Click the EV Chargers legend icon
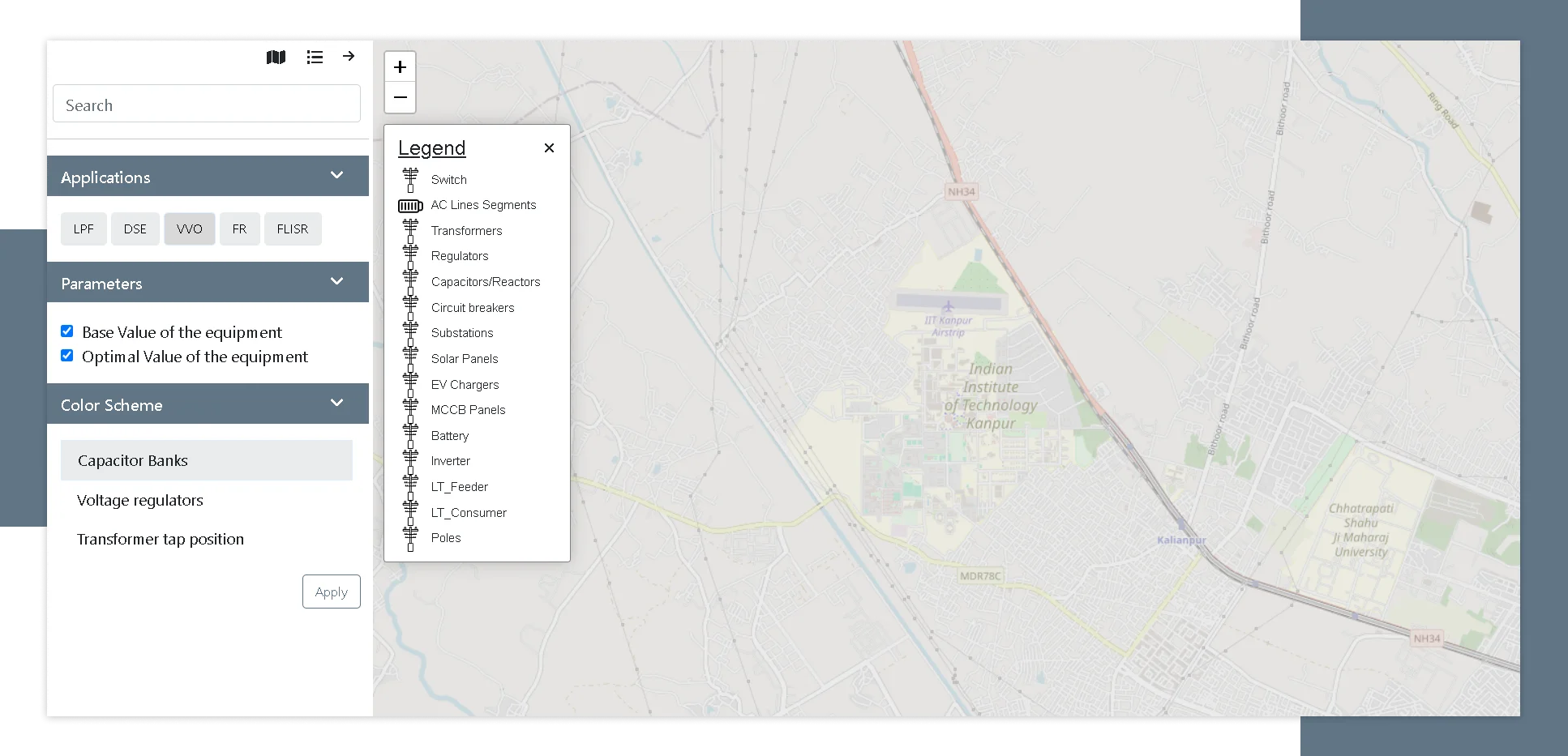Image resolution: width=1568 pixels, height=756 pixels. [x=410, y=385]
